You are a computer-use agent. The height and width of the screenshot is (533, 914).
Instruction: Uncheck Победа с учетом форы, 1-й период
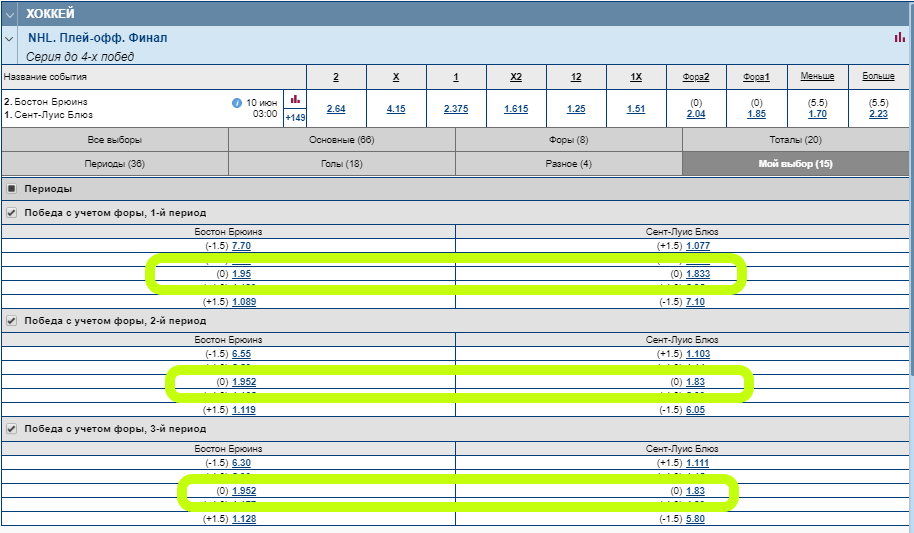11,212
